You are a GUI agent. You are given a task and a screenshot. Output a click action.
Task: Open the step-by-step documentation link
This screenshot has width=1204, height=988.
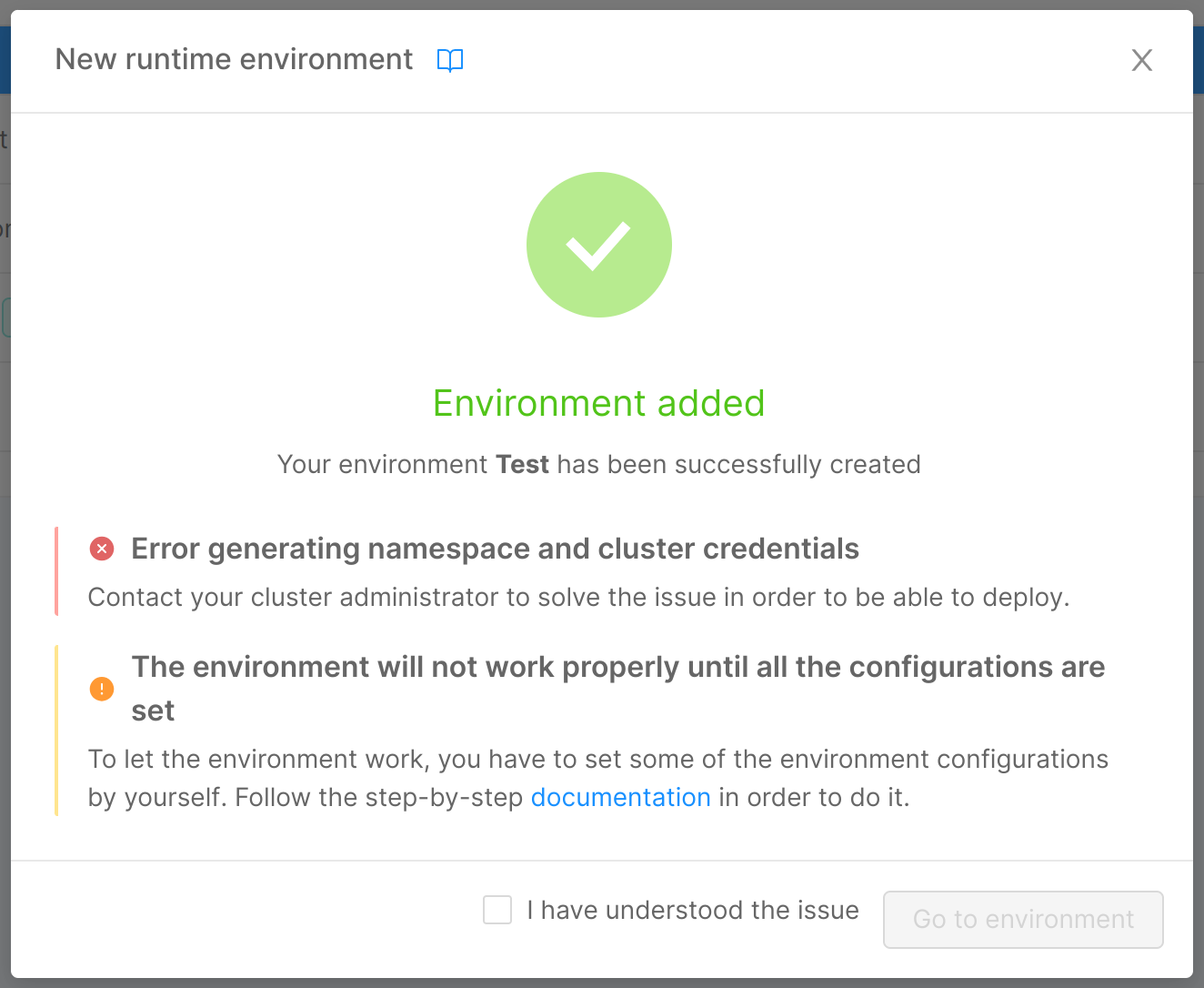(621, 797)
